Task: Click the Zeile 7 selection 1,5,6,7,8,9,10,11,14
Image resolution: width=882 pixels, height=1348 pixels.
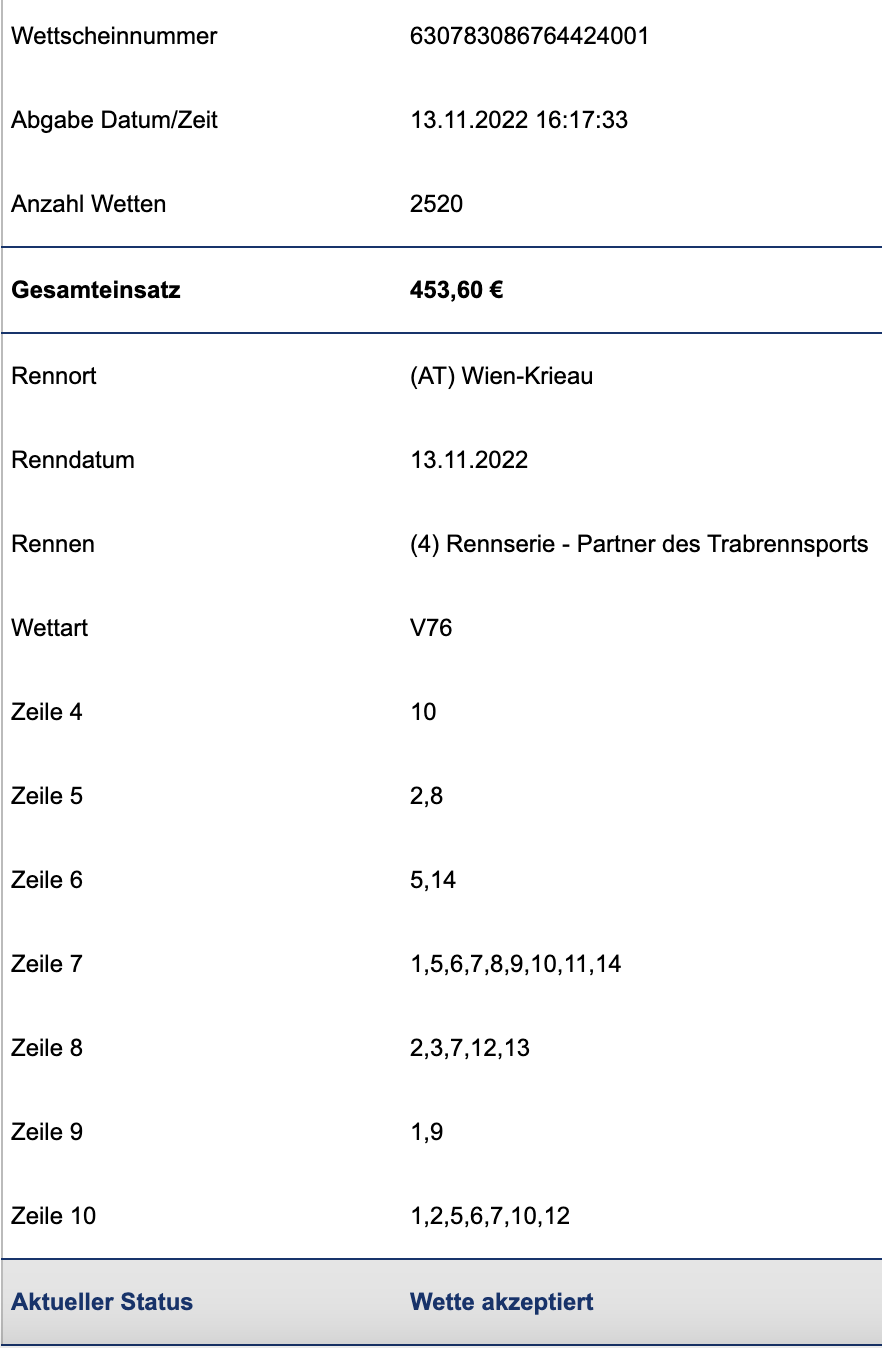Action: 515,964
